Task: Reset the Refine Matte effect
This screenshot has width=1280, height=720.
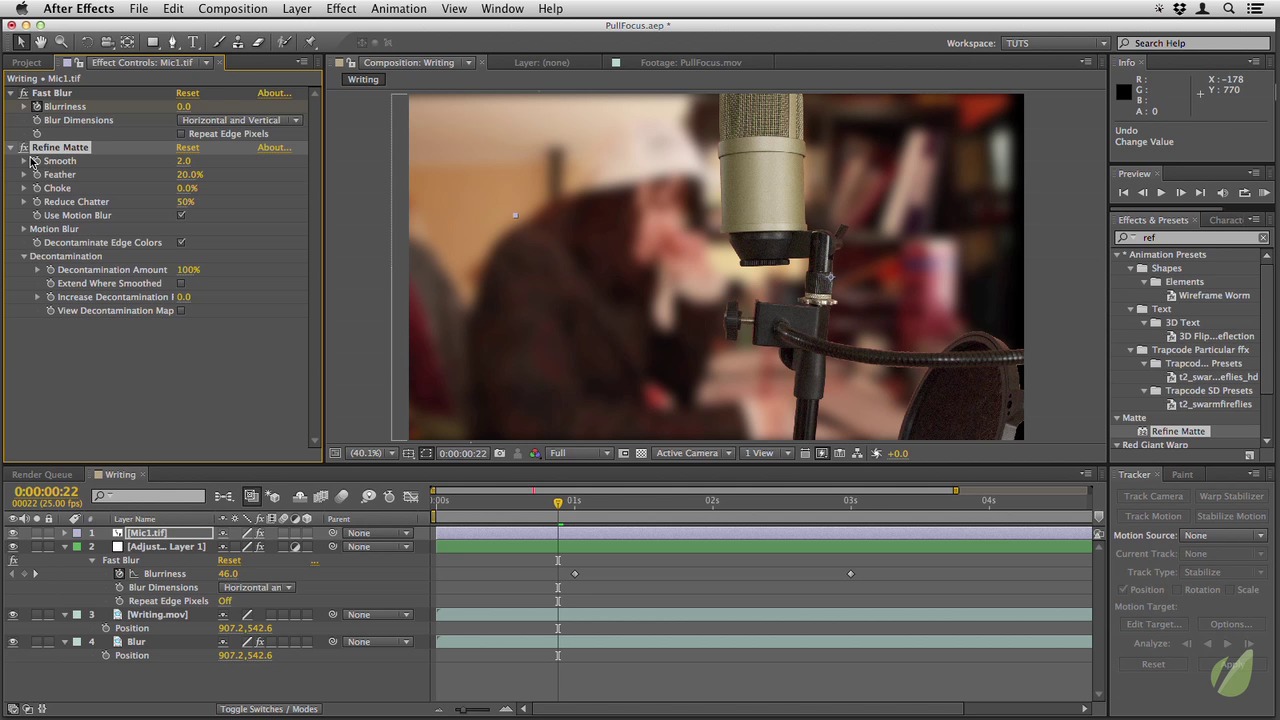Action: click(187, 148)
